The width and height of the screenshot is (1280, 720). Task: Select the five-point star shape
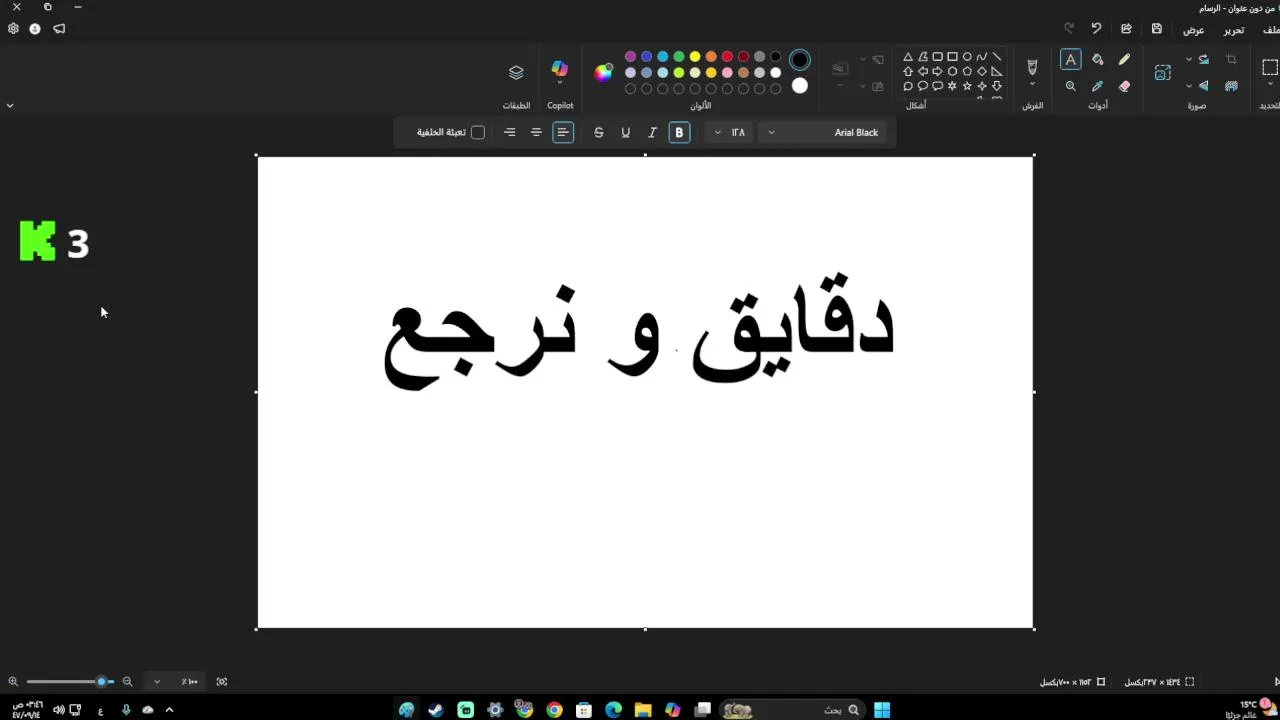[x=967, y=86]
